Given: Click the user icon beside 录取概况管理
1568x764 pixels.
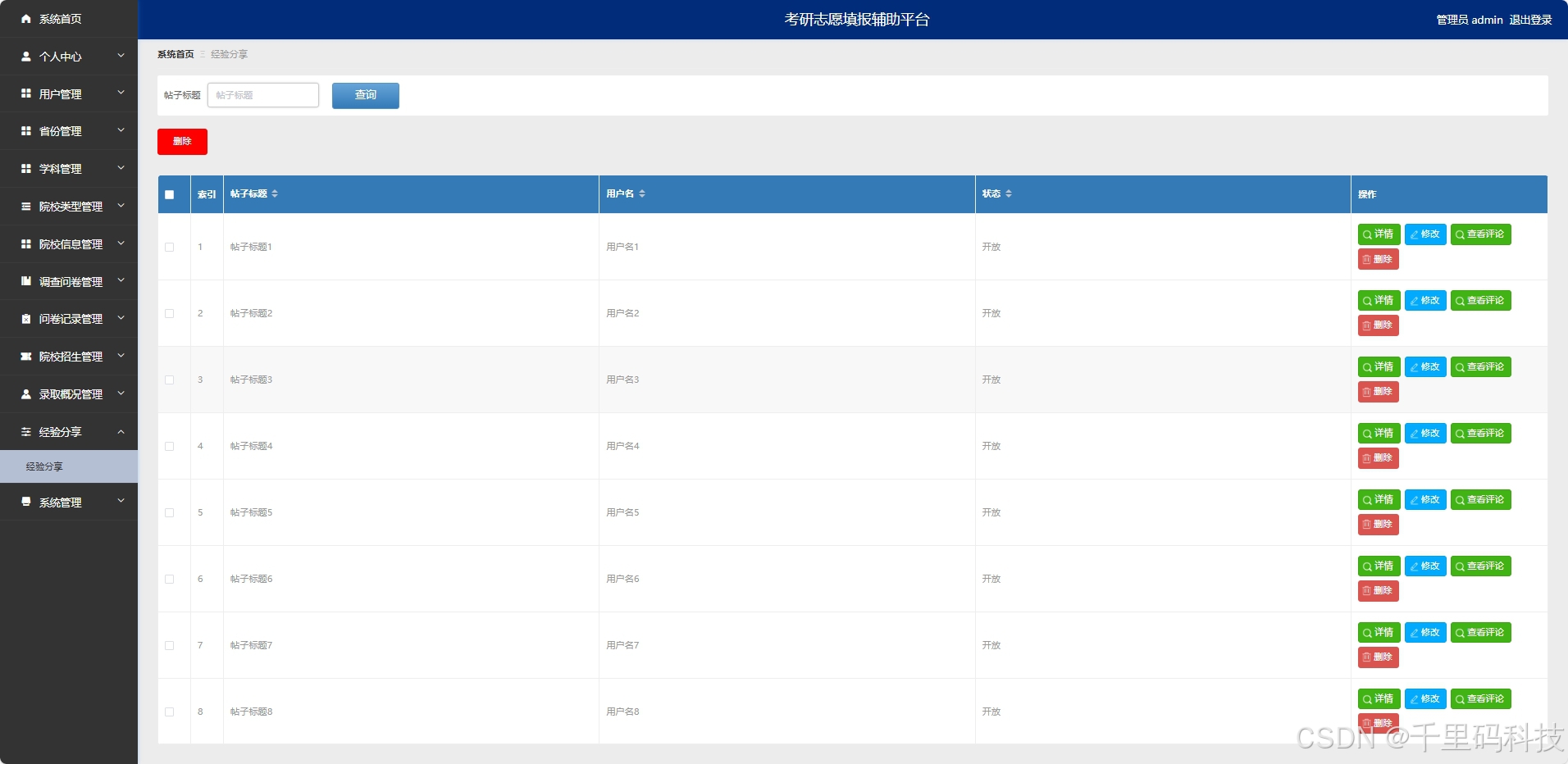Looking at the screenshot, I should pos(26,394).
